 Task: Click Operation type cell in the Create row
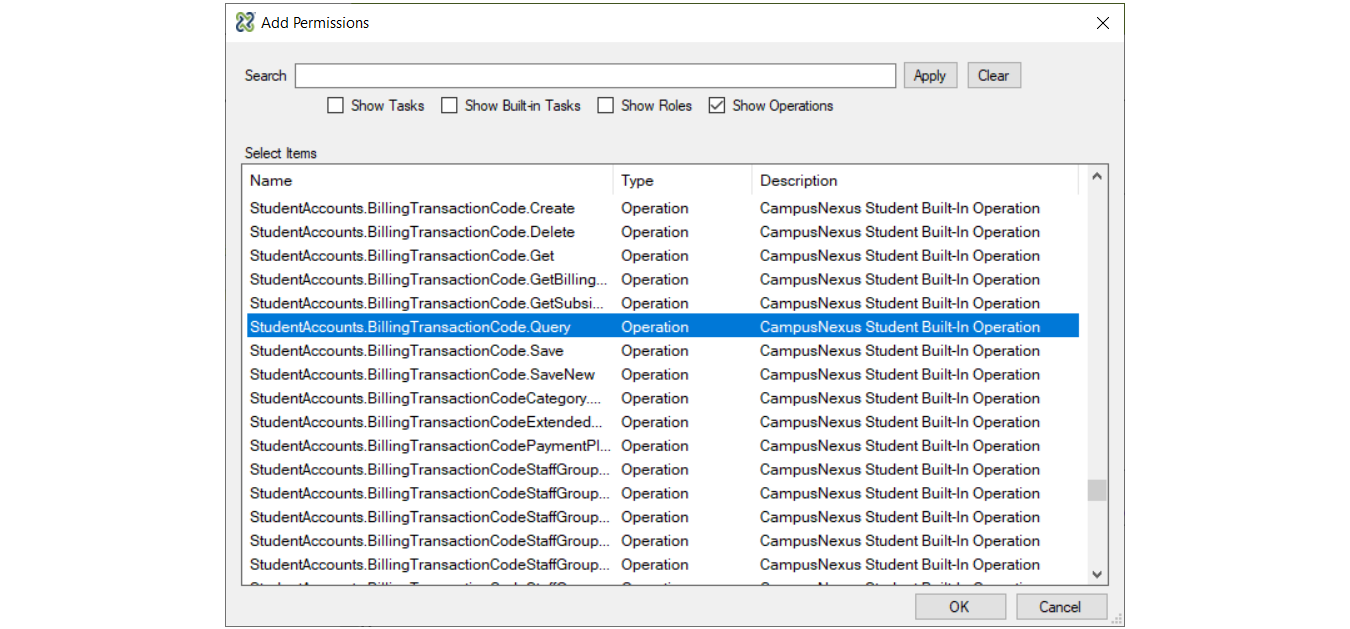(655, 208)
